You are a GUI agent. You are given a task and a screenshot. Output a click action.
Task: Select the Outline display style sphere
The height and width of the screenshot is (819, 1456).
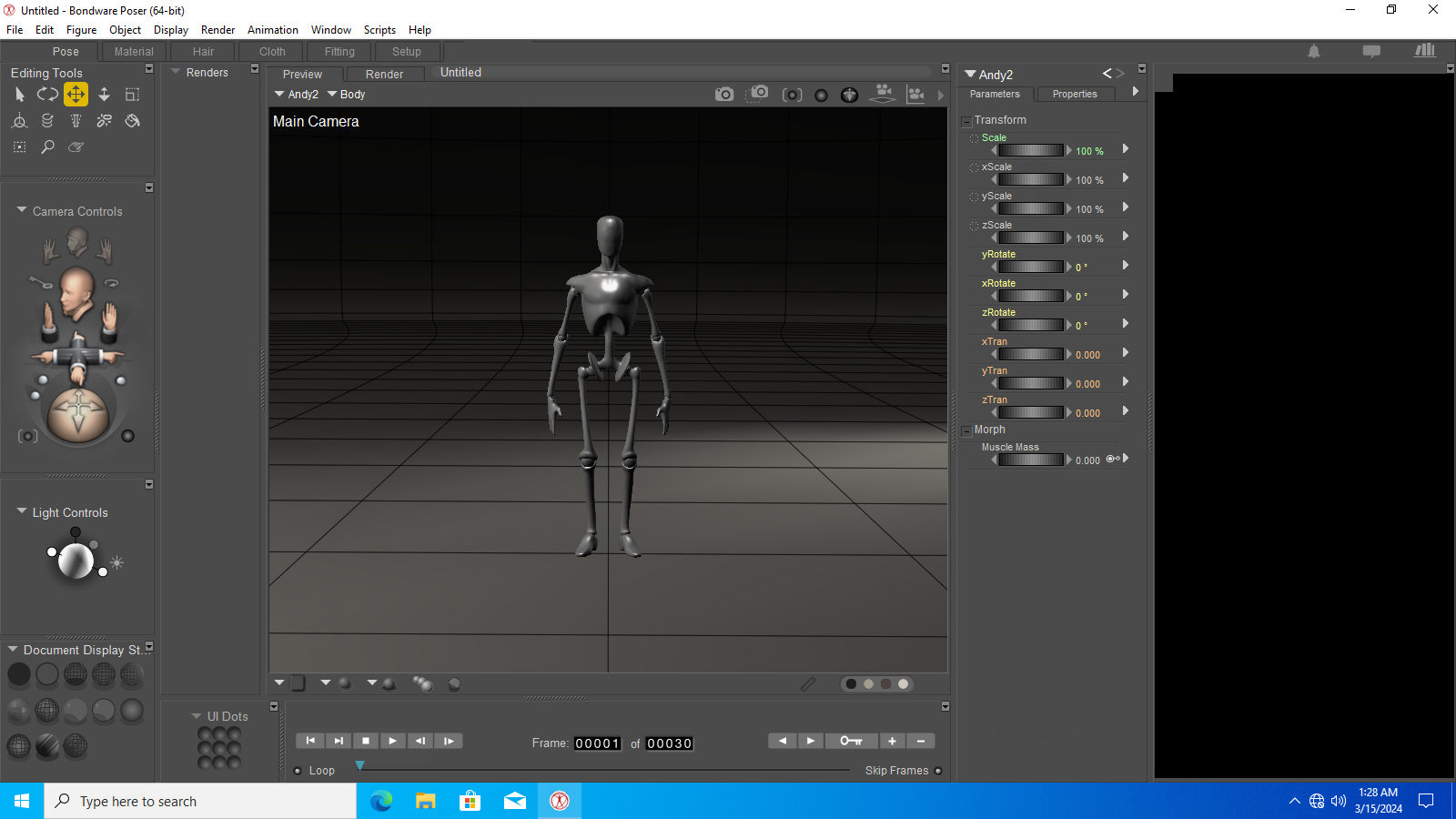click(47, 674)
